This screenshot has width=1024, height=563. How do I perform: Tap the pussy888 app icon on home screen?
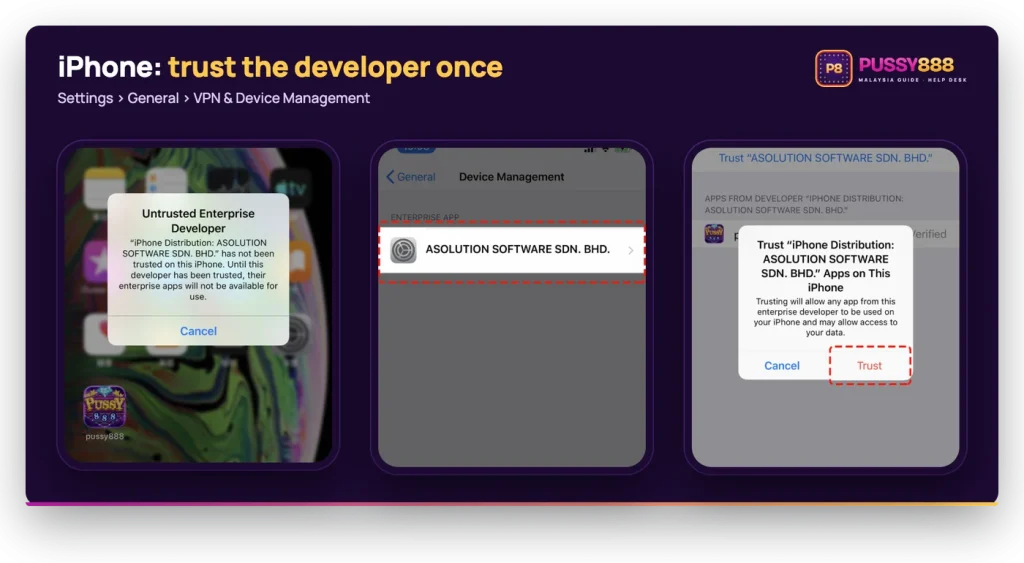pos(104,406)
